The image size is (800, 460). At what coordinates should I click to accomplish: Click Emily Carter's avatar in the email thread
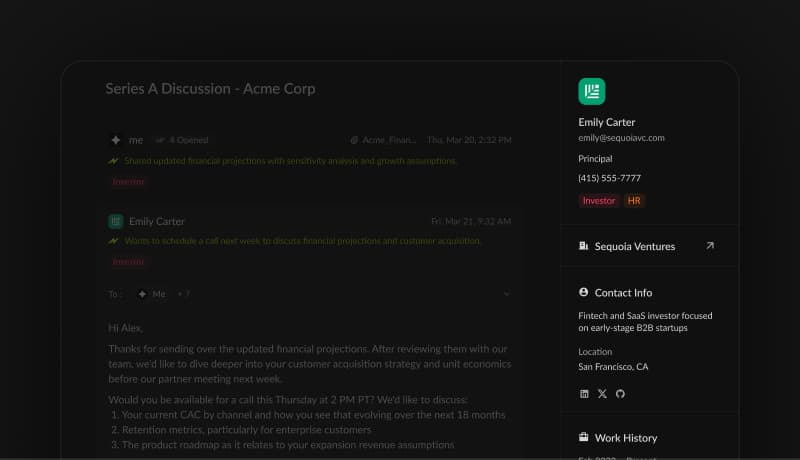pyautogui.click(x=116, y=221)
